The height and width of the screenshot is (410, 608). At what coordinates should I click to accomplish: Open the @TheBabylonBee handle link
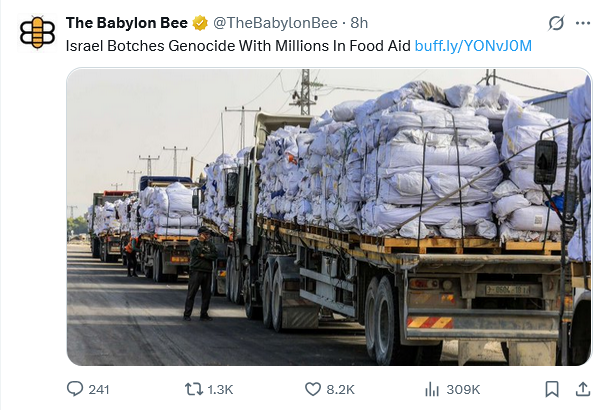(275, 23)
